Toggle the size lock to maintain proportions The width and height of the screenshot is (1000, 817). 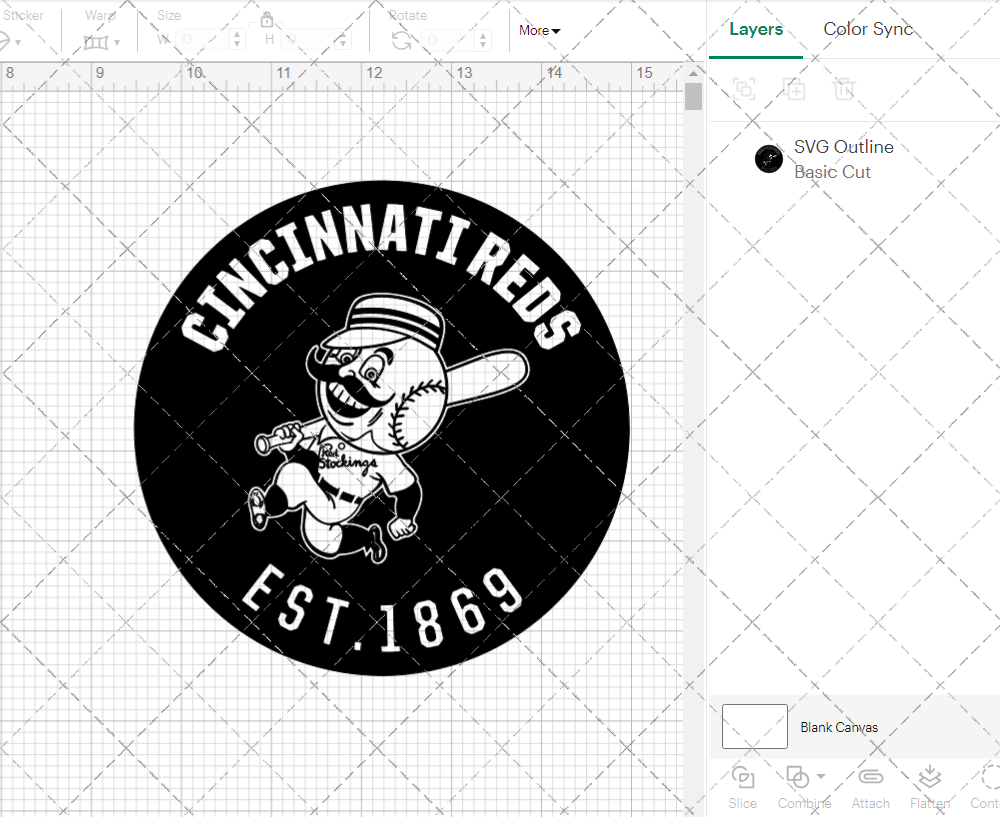pos(267,19)
